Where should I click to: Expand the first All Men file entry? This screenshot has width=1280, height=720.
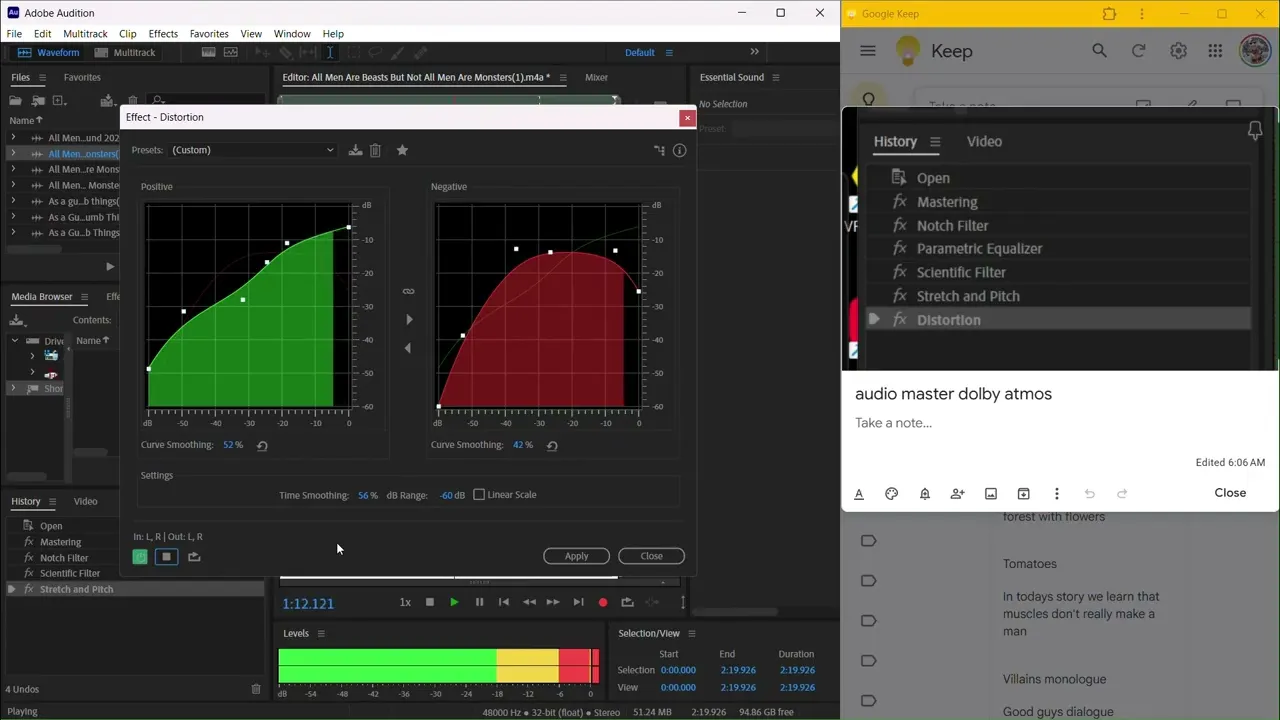tap(13, 138)
